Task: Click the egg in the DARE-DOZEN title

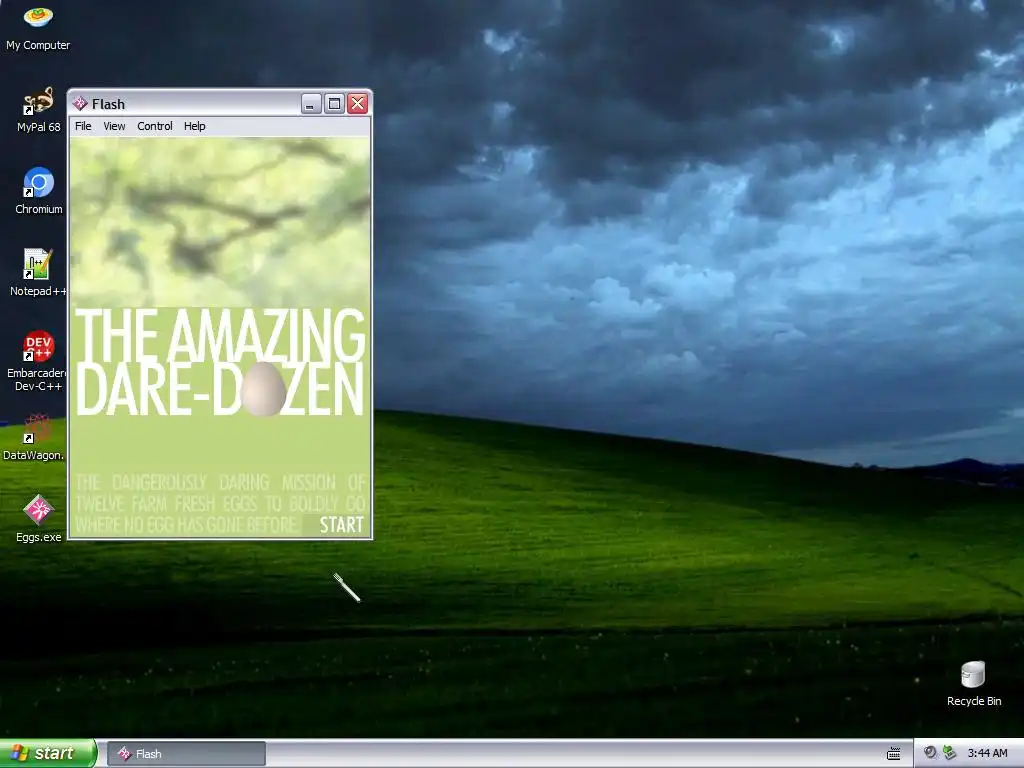Action: click(263, 389)
